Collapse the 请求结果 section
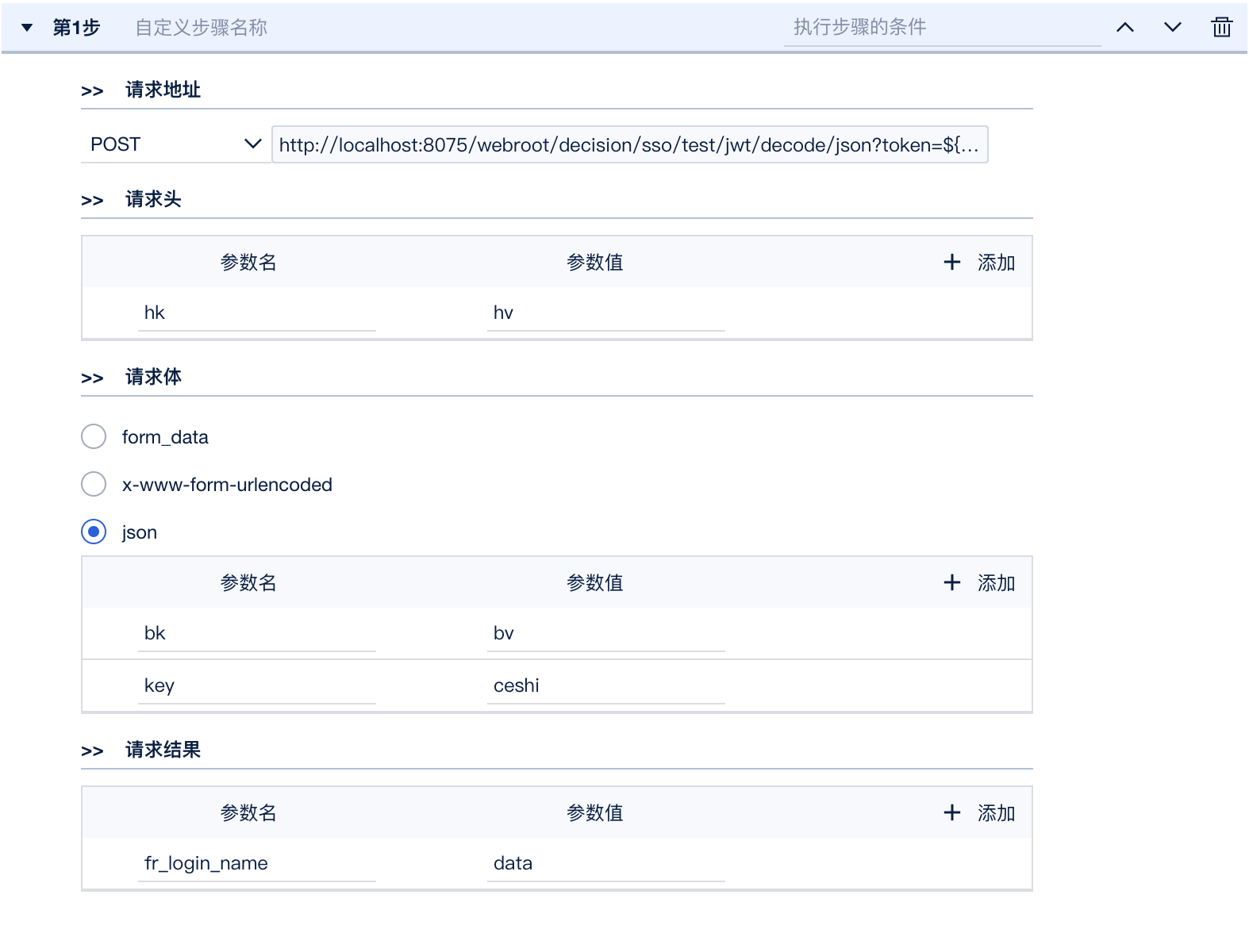 tap(92, 751)
